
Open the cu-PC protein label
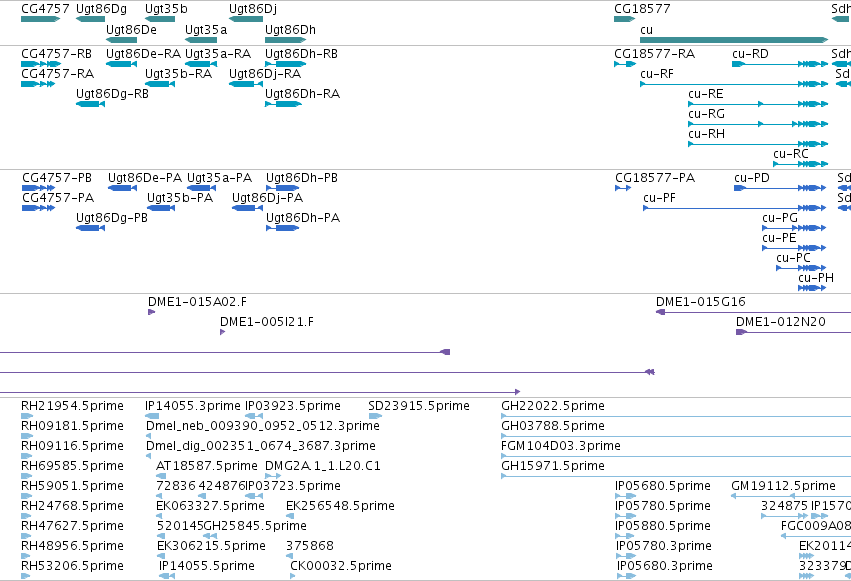pos(793,258)
